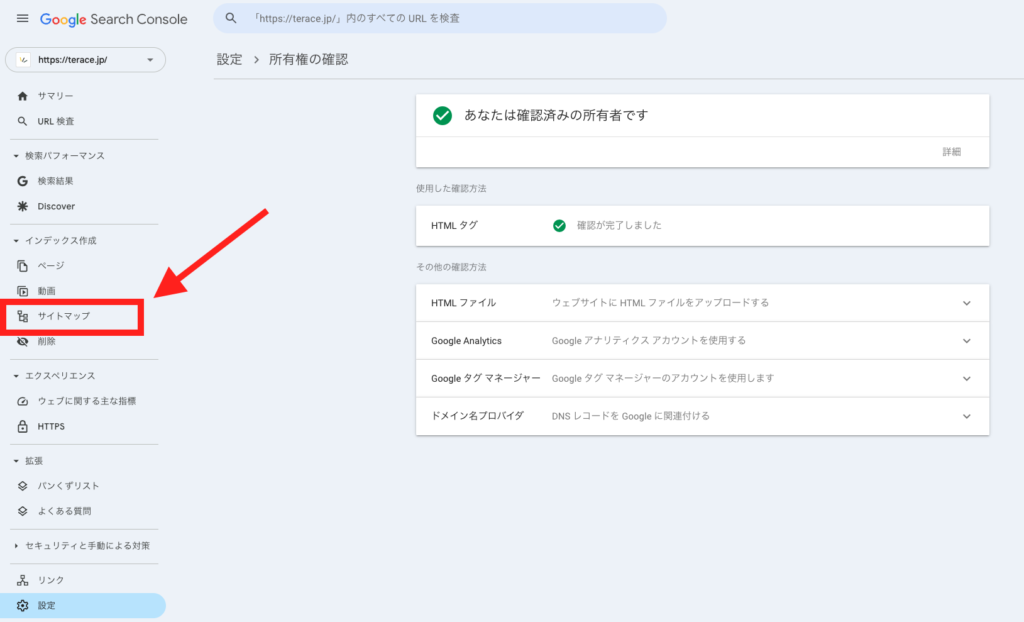Viewport: 1024px width, 622px height.
Task: Open URL 検査 from sidebar
Action: coord(56,122)
